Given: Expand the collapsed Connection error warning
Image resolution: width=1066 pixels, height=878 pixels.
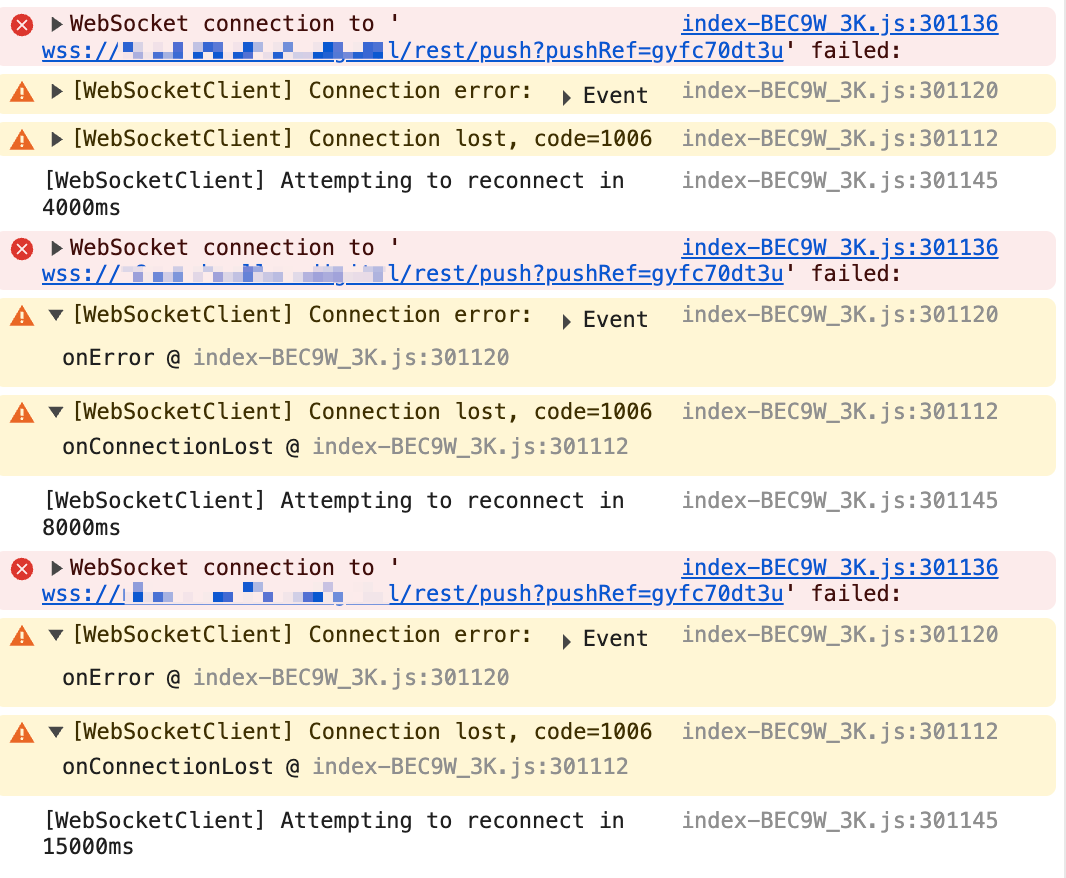Looking at the screenshot, I should (x=56, y=91).
